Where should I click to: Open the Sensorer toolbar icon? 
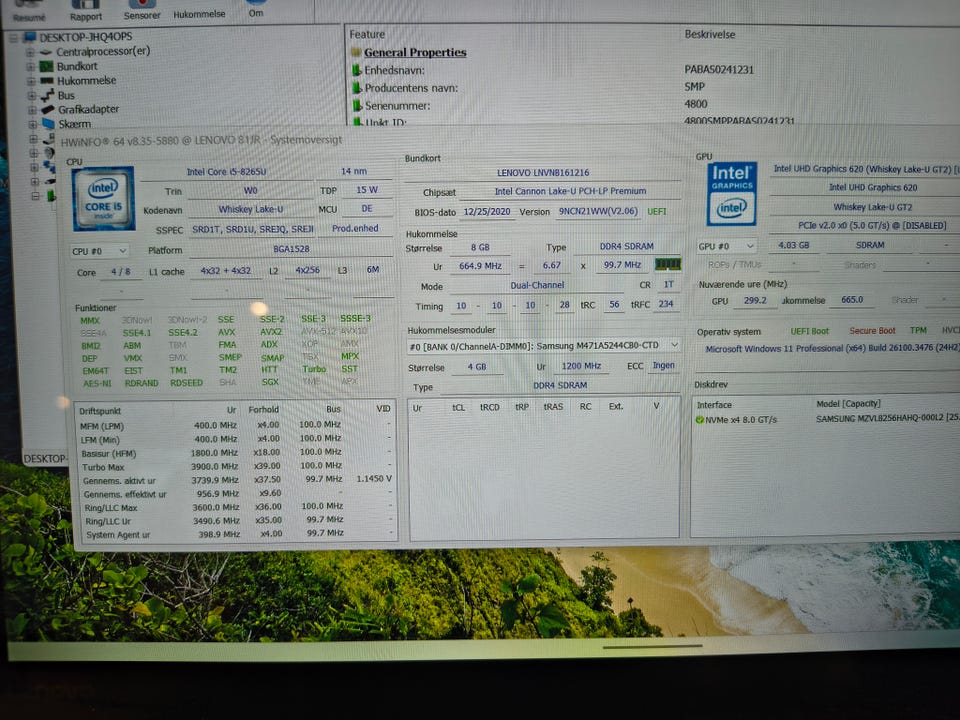pyautogui.click(x=141, y=11)
